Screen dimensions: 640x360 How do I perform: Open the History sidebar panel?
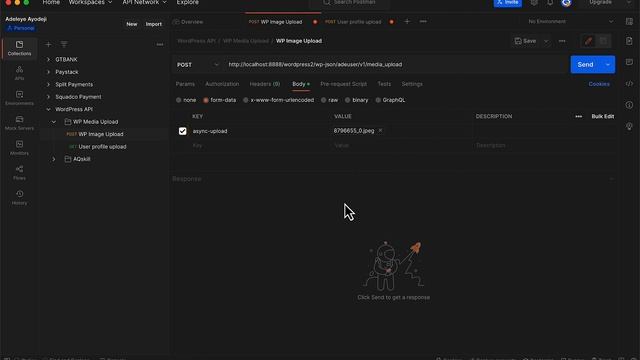tap(19, 198)
